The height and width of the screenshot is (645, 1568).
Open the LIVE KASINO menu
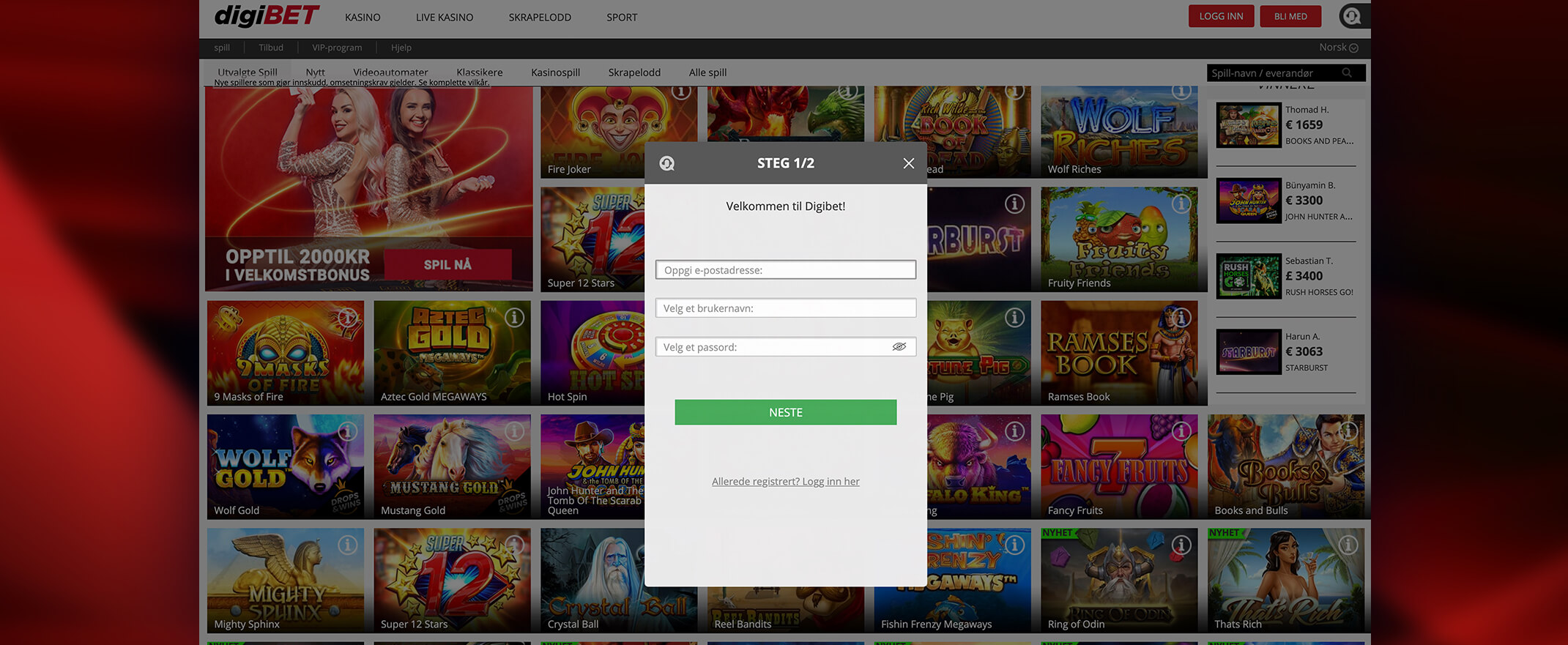tap(445, 17)
